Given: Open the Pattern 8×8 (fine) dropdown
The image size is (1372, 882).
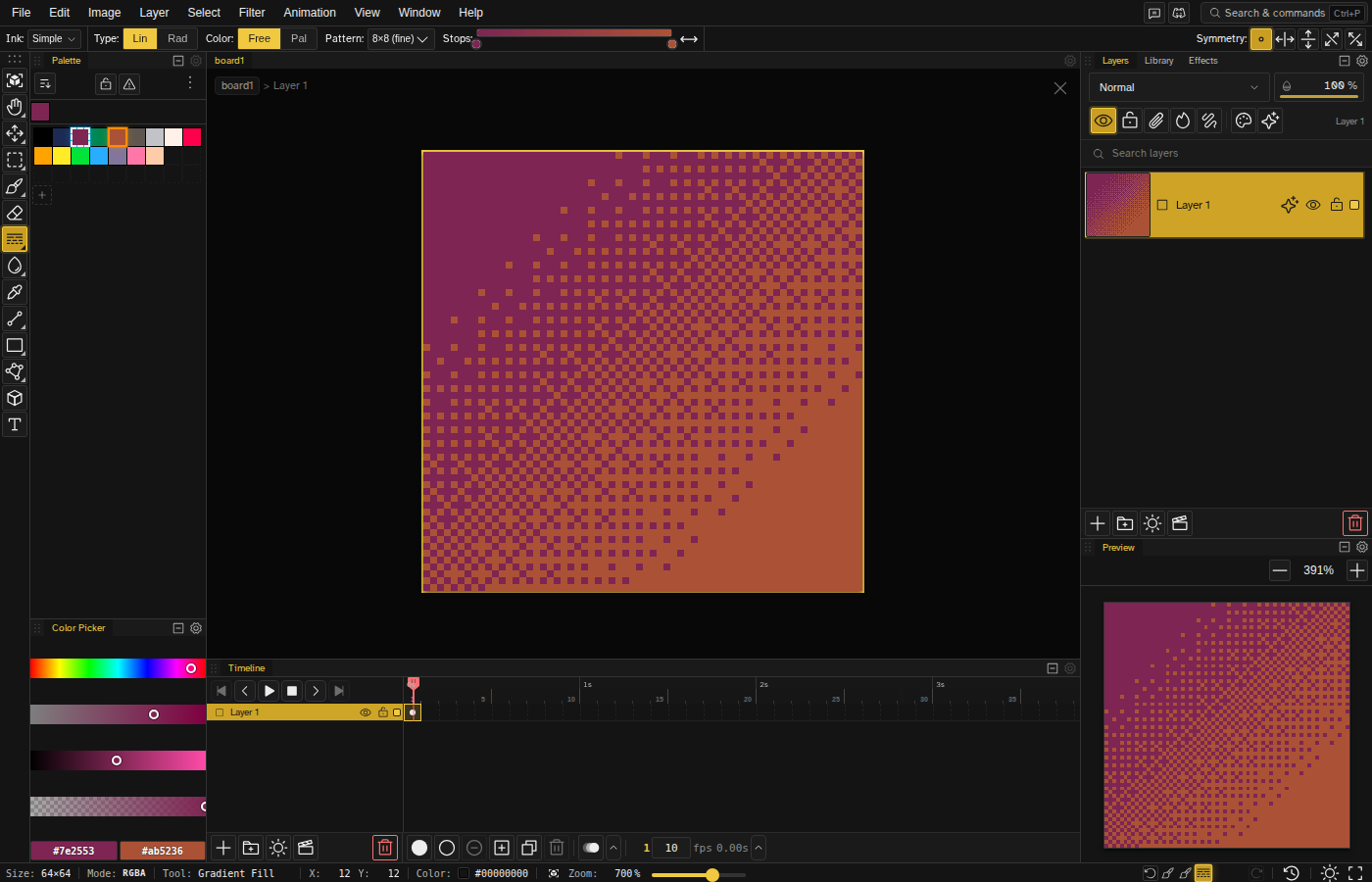Looking at the screenshot, I should pos(401,38).
